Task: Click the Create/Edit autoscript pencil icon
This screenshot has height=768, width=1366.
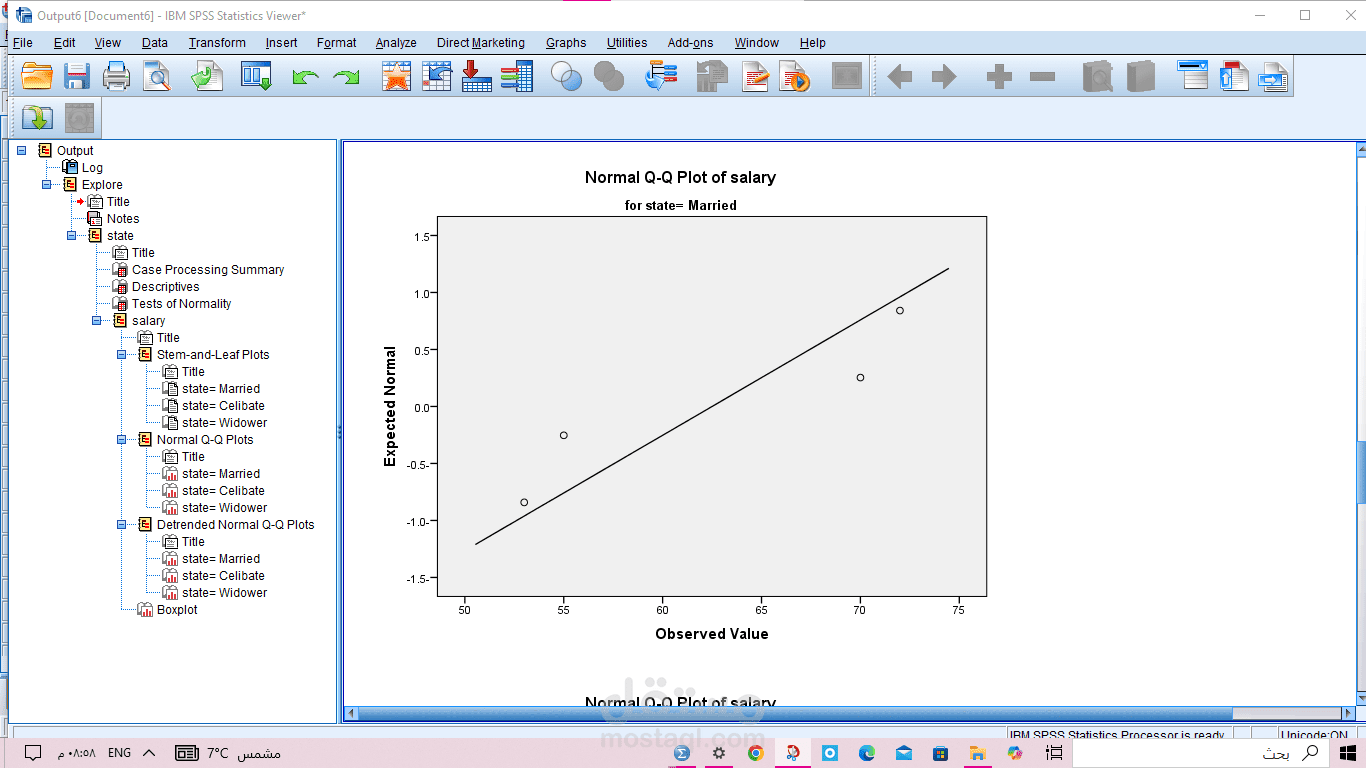Action: tap(755, 76)
